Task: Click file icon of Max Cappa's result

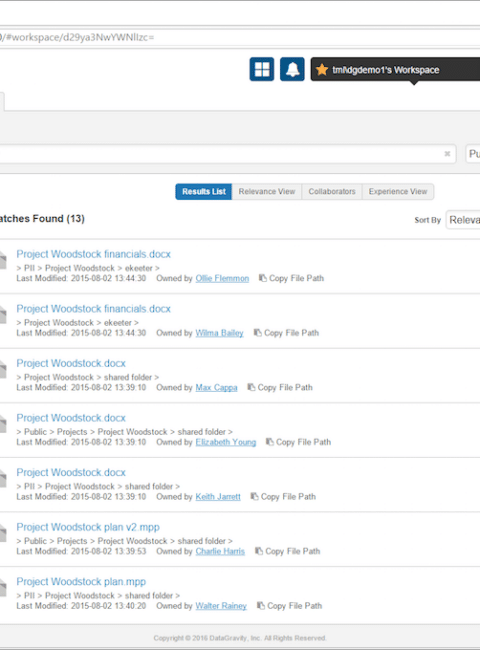Action: (3, 369)
